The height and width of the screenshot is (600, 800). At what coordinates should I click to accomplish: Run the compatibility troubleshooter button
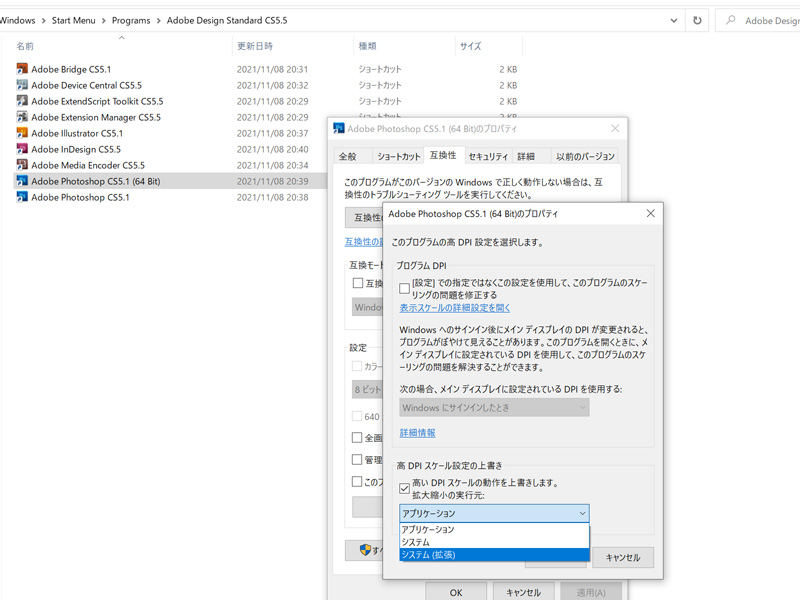pyautogui.click(x=364, y=217)
